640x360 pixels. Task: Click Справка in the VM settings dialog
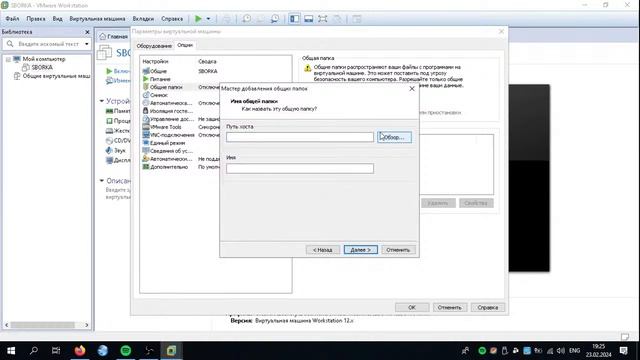[487, 307]
